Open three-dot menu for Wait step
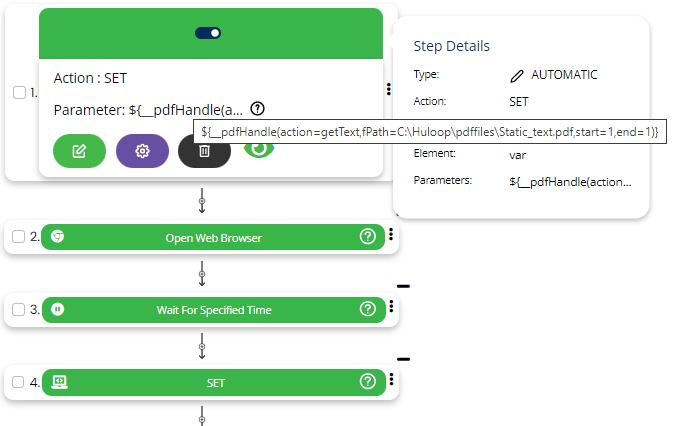The image size is (674, 426). click(391, 308)
